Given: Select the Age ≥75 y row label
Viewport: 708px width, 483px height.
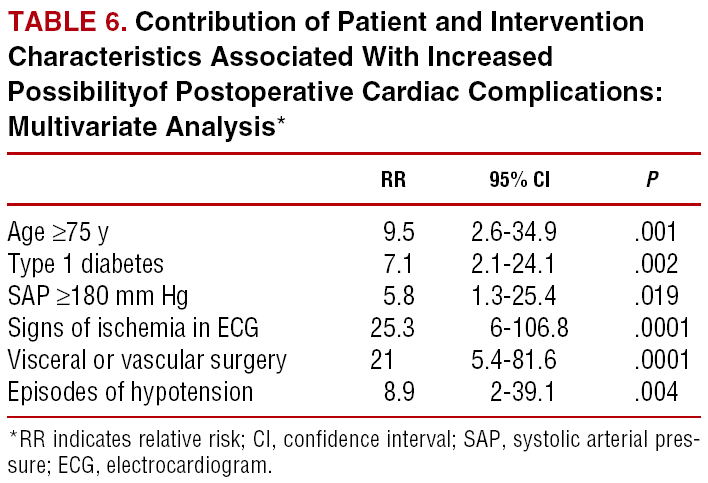Looking at the screenshot, I should coord(58,233).
